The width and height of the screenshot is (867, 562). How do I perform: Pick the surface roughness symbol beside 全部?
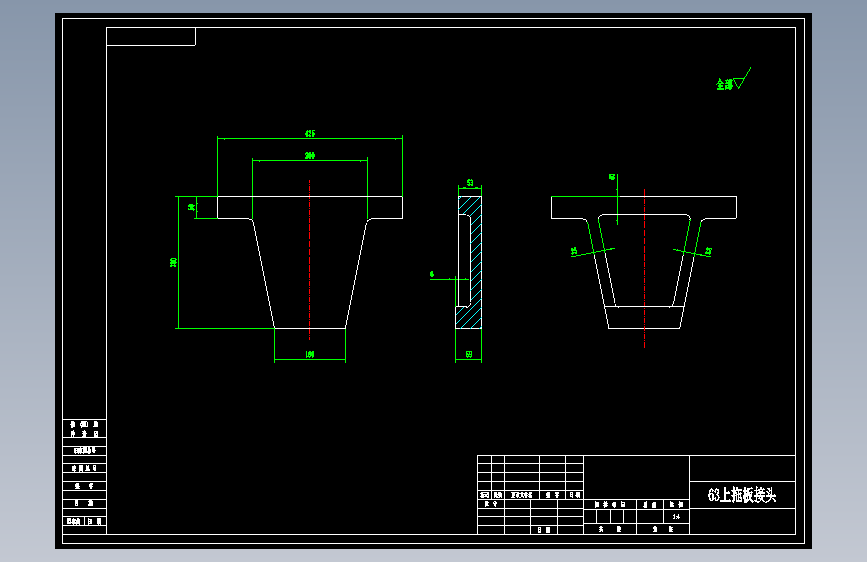click(743, 79)
